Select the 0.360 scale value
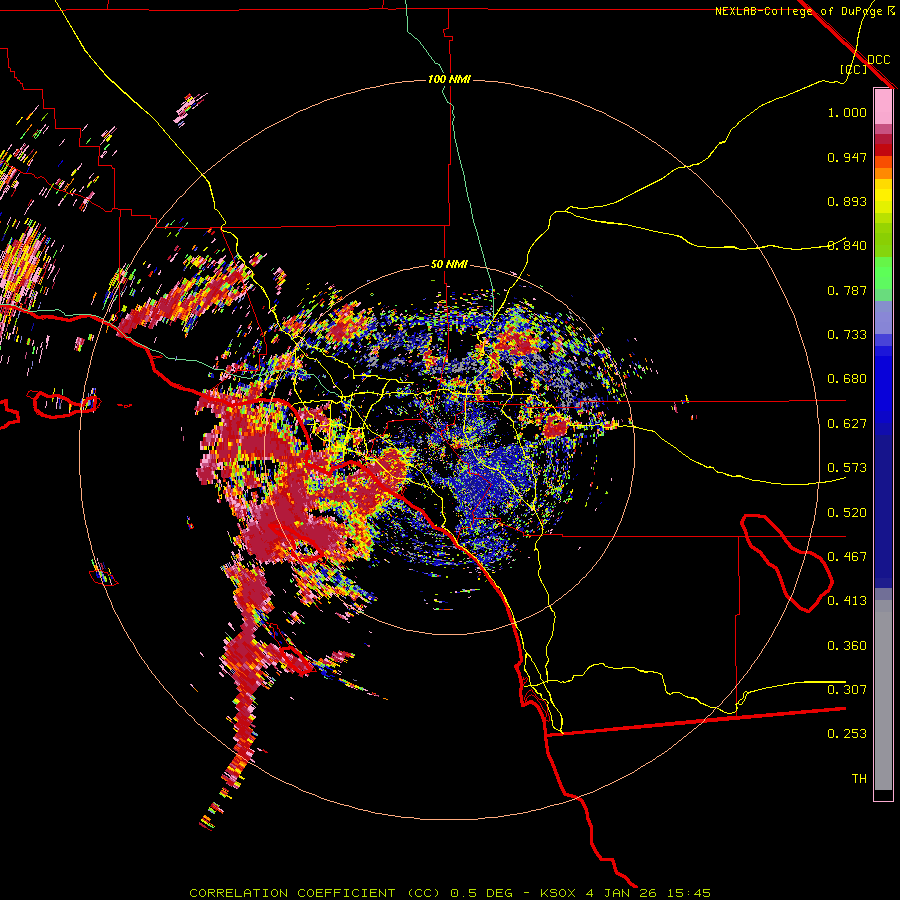Screen dimensions: 900x900 (x=847, y=646)
